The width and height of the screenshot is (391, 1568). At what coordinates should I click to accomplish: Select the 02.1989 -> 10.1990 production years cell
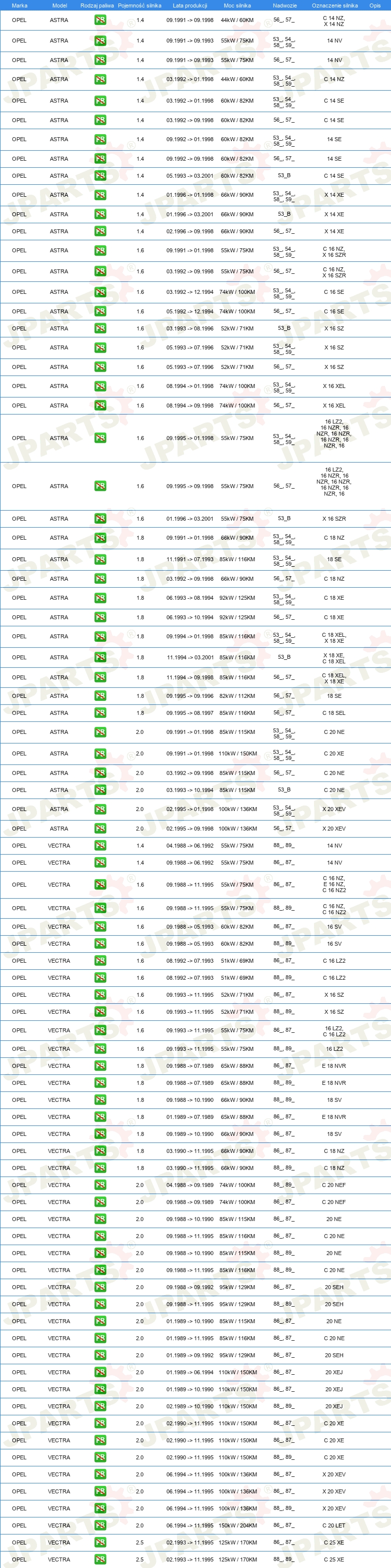coord(189,1406)
